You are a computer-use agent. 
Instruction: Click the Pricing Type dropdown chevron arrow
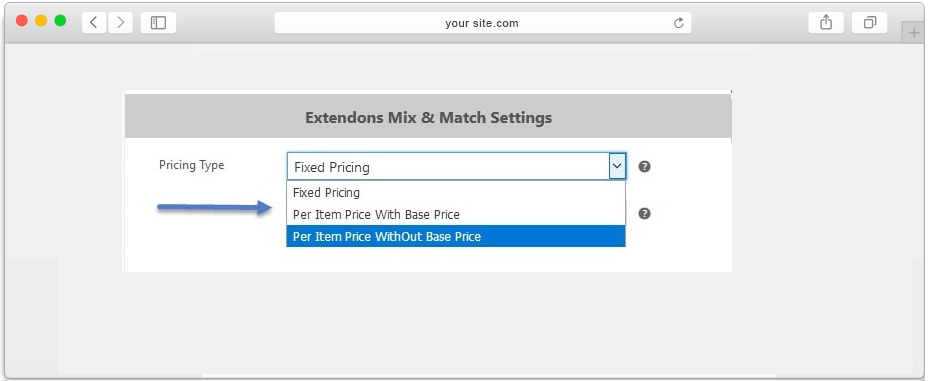coord(617,167)
